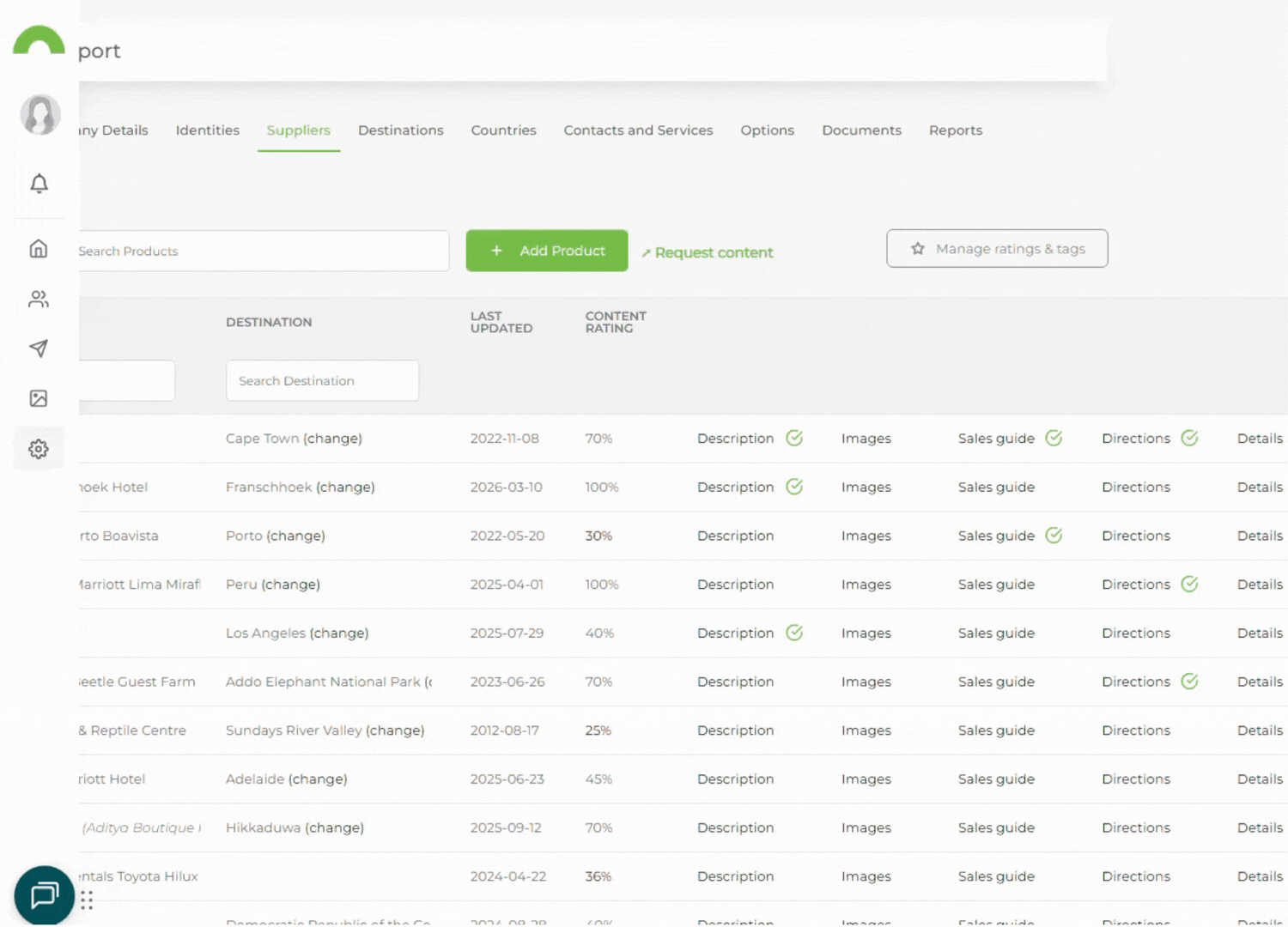
Task: Click Directions checkmark in Peru row
Action: (x=1189, y=585)
